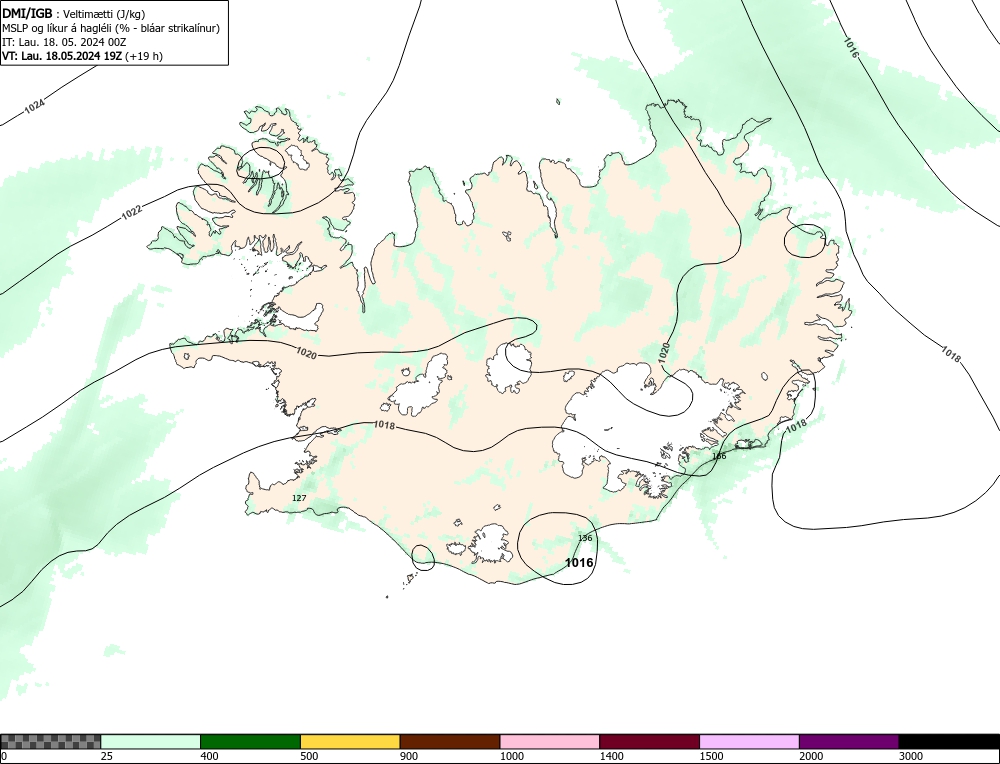Click the dark maroon 1400–1500 legend swatch

649,741
